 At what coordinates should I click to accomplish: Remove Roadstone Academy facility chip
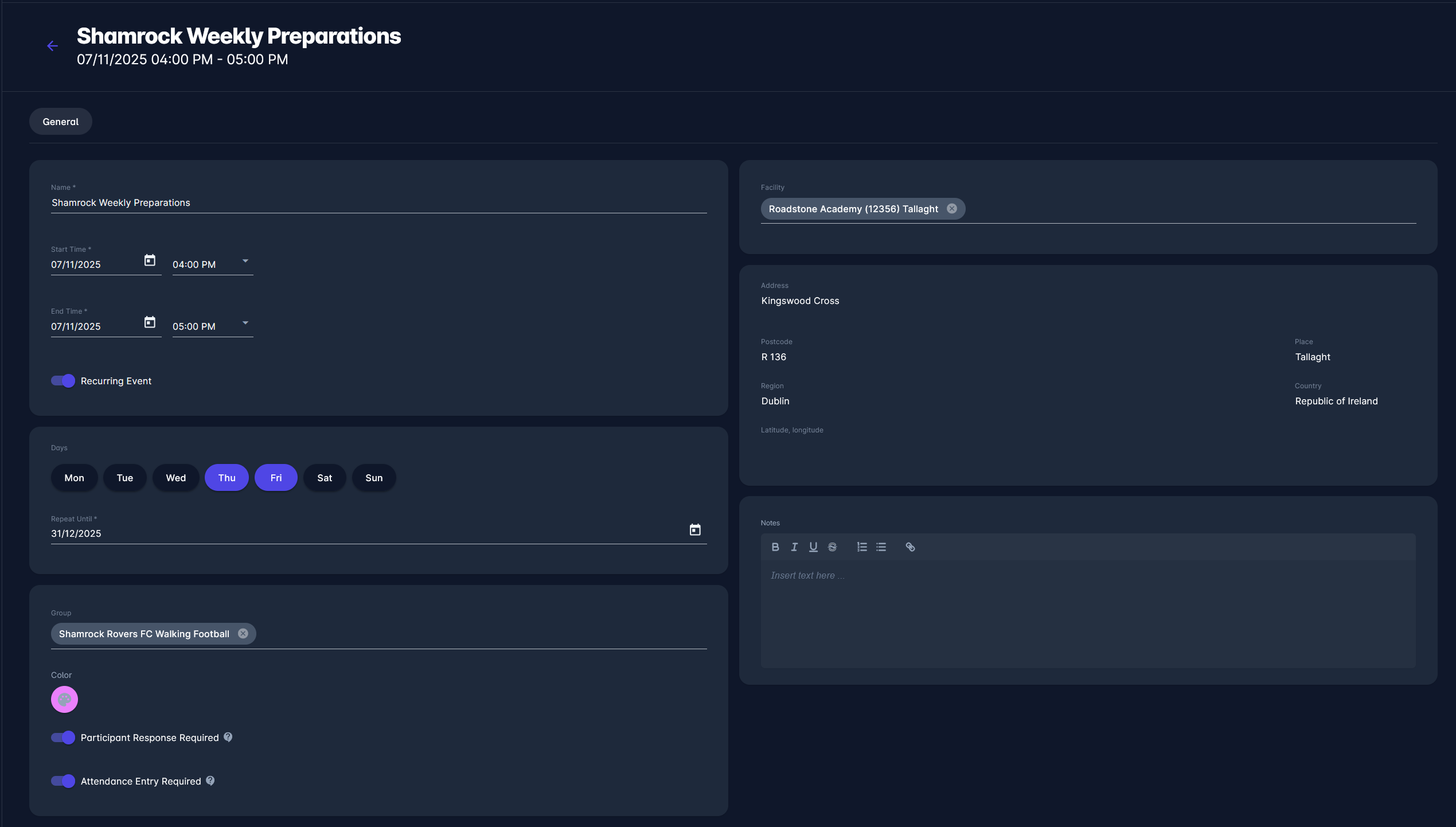[x=952, y=209]
